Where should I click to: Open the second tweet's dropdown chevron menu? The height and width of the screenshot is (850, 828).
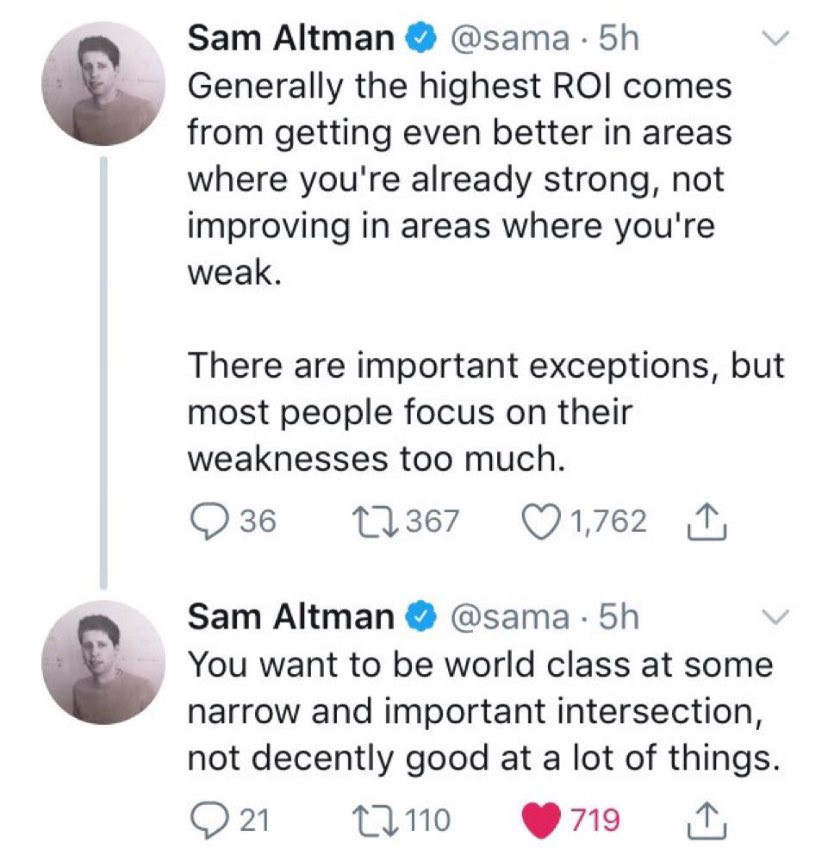coord(775,617)
